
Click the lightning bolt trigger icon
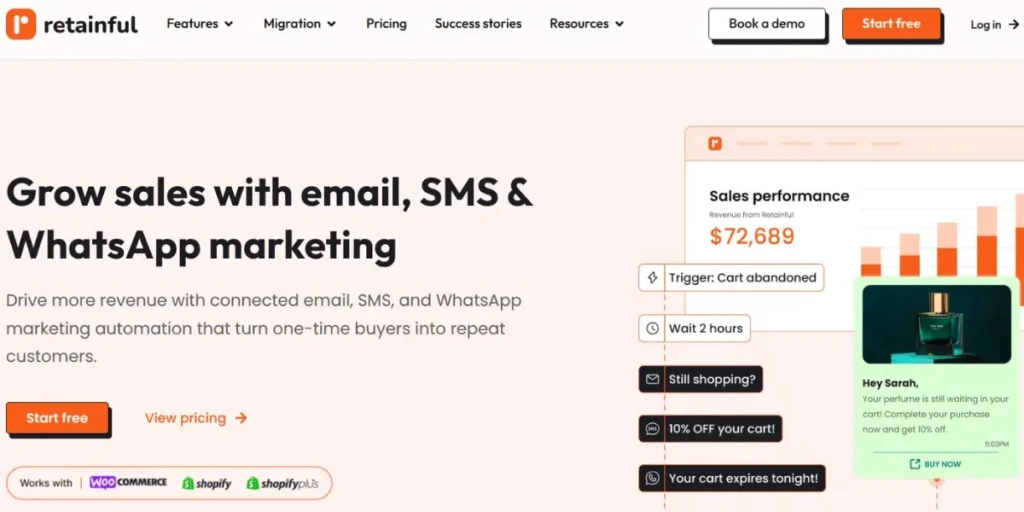652,278
